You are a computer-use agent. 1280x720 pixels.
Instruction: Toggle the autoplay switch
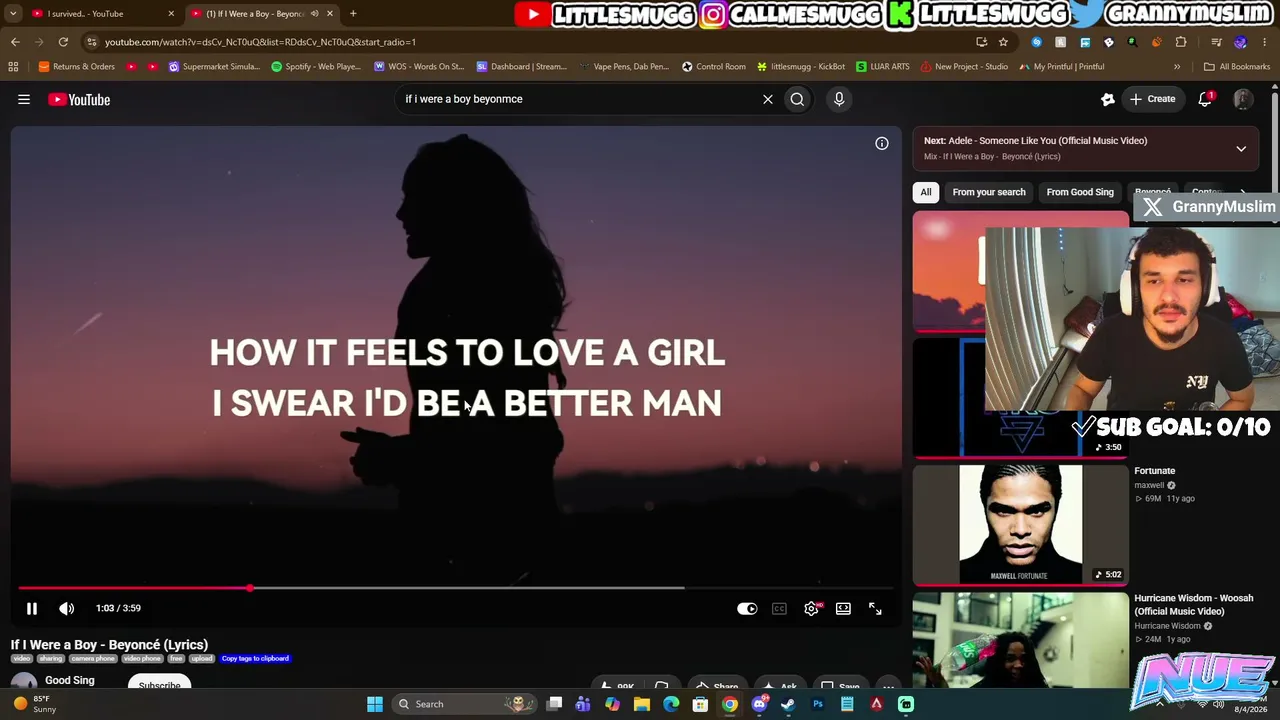point(747,608)
